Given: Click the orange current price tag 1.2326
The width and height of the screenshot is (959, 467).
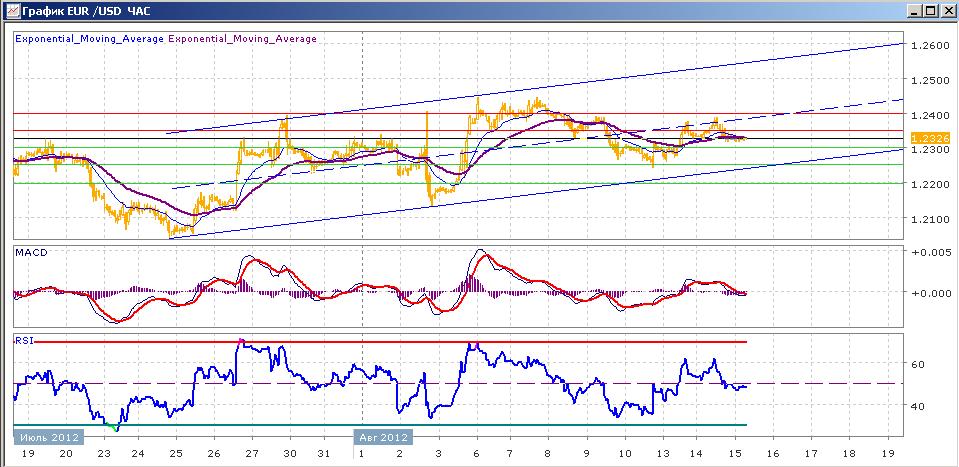Looking at the screenshot, I should pyautogui.click(x=930, y=138).
